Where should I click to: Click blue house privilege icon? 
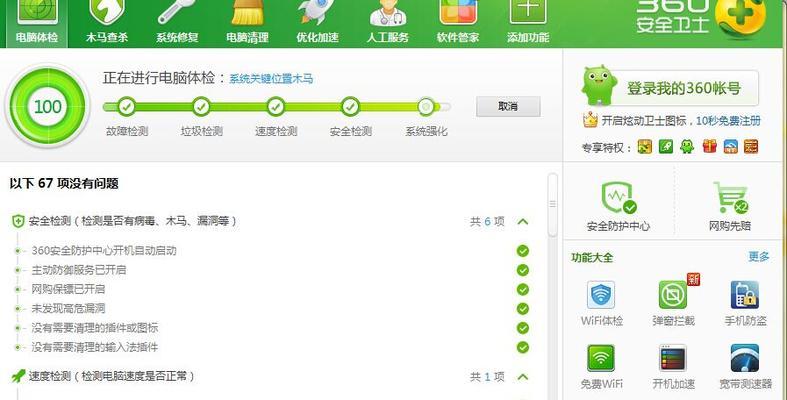pyautogui.click(x=731, y=147)
